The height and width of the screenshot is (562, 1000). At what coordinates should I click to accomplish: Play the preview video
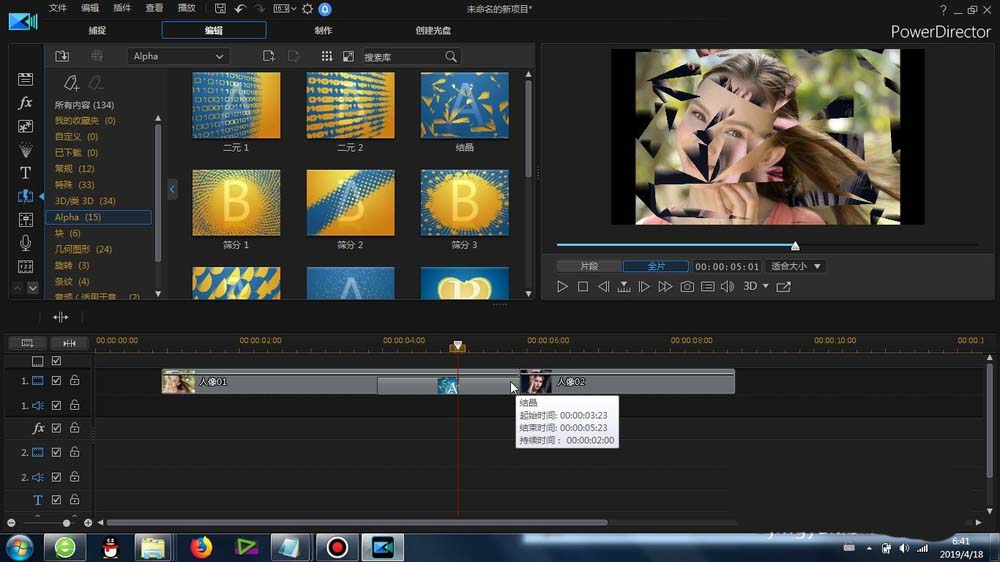[x=562, y=286]
